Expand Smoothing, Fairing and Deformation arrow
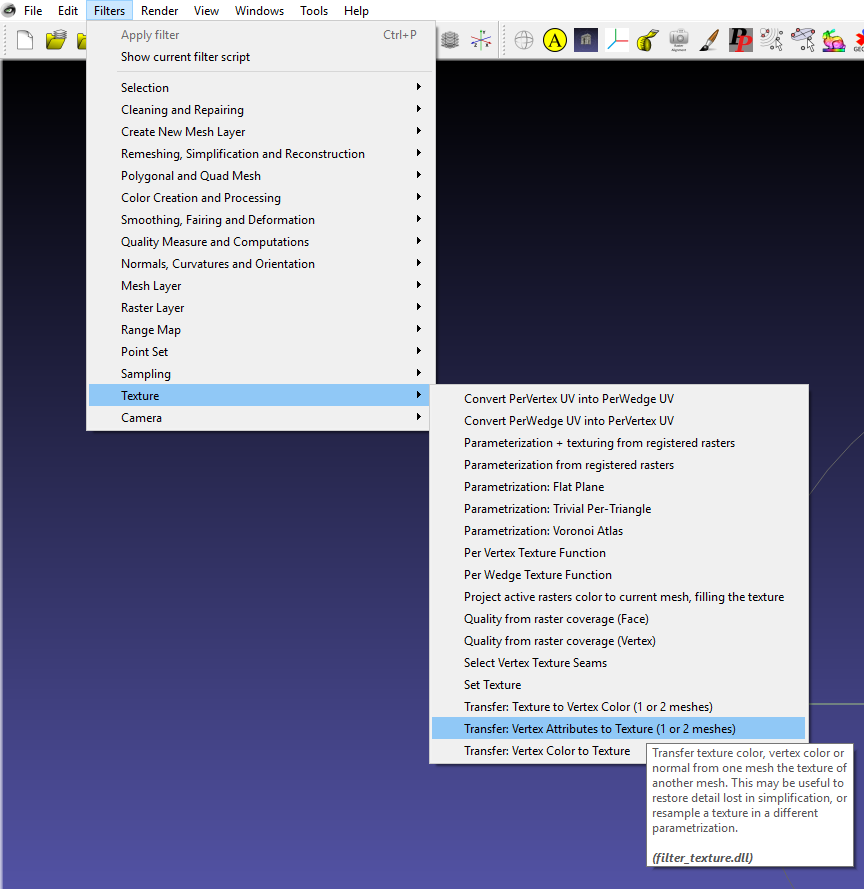This screenshot has width=864, height=889. click(418, 219)
